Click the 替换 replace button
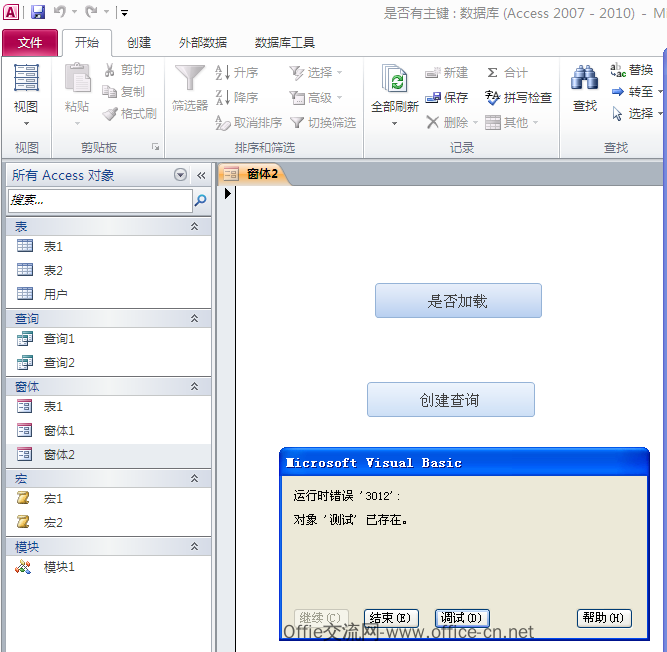 [632, 70]
